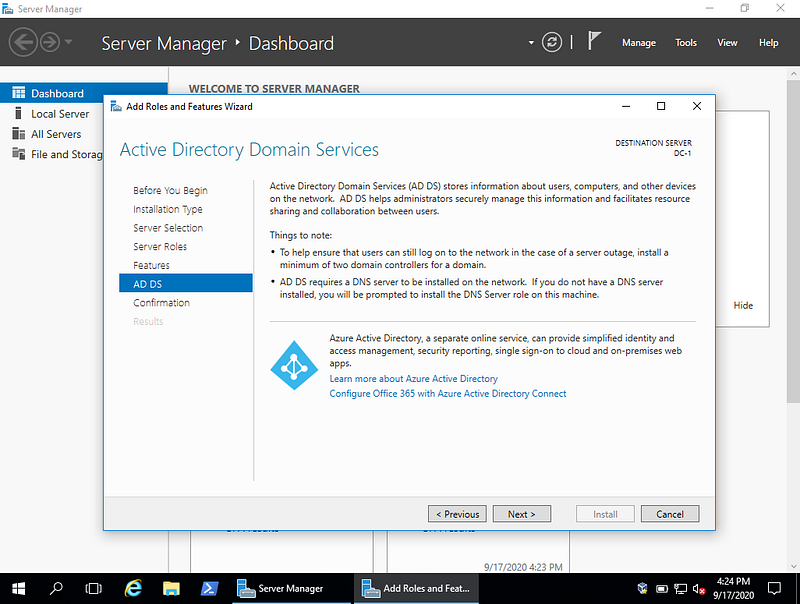Open the Manage menu

tap(639, 43)
